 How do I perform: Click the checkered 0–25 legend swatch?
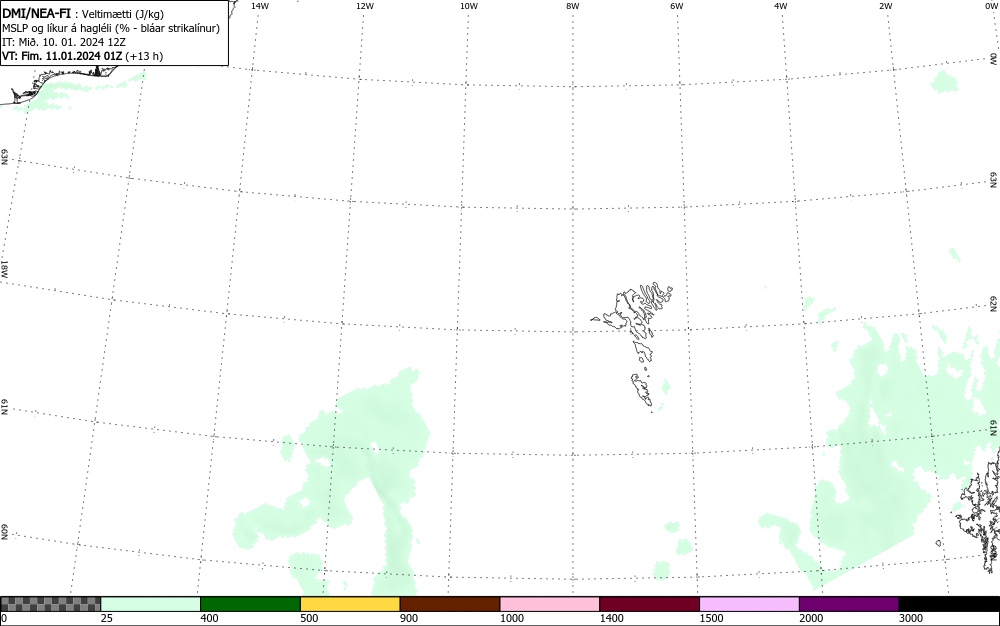point(50,604)
